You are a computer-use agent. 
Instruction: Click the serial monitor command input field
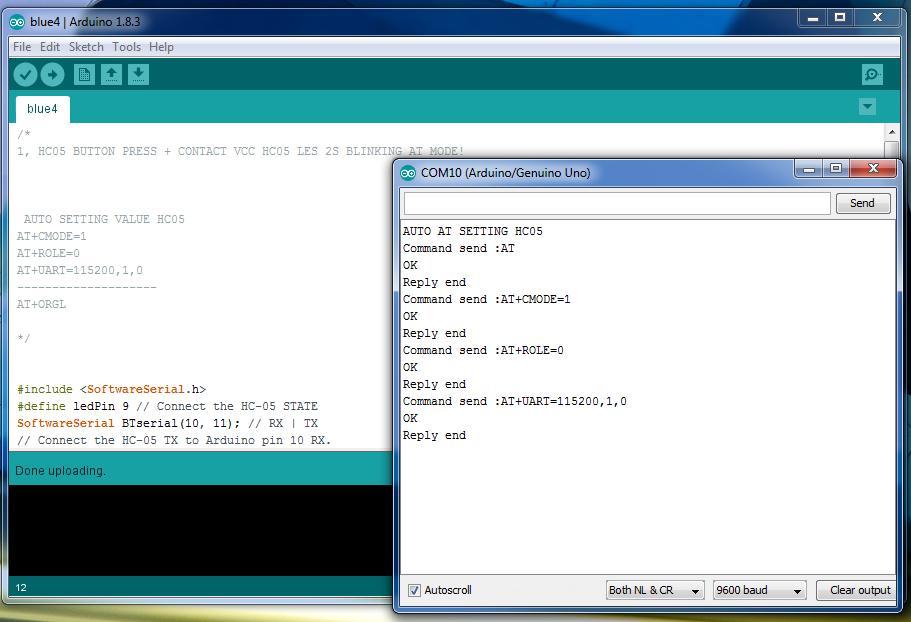tap(617, 203)
